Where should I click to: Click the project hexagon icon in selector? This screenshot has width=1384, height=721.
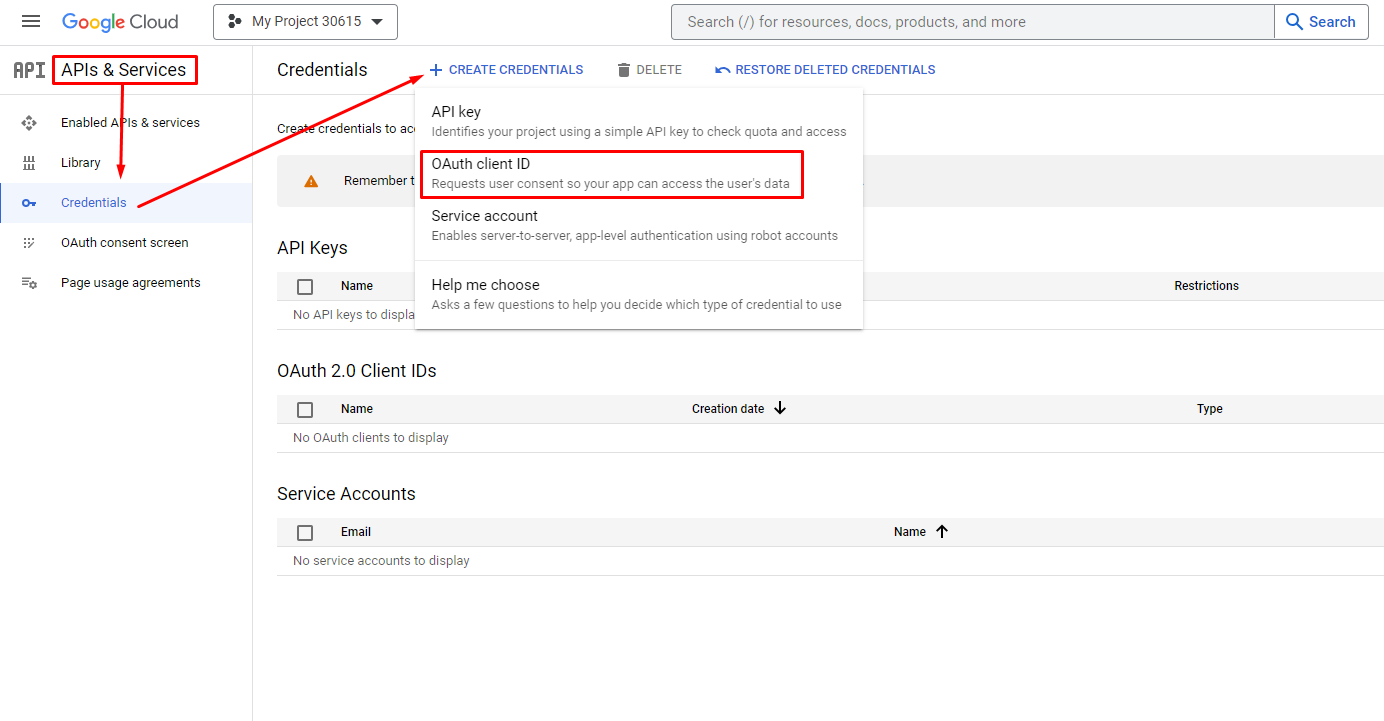coord(234,22)
